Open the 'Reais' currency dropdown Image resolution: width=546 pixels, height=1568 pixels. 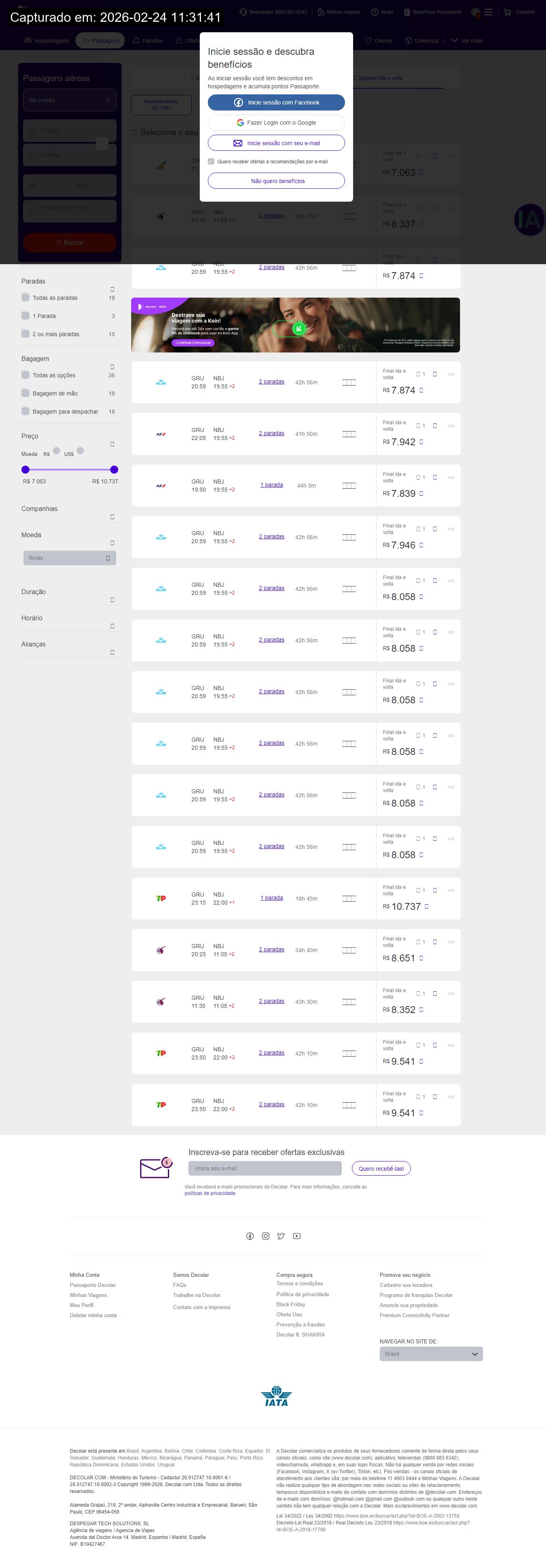[69, 558]
